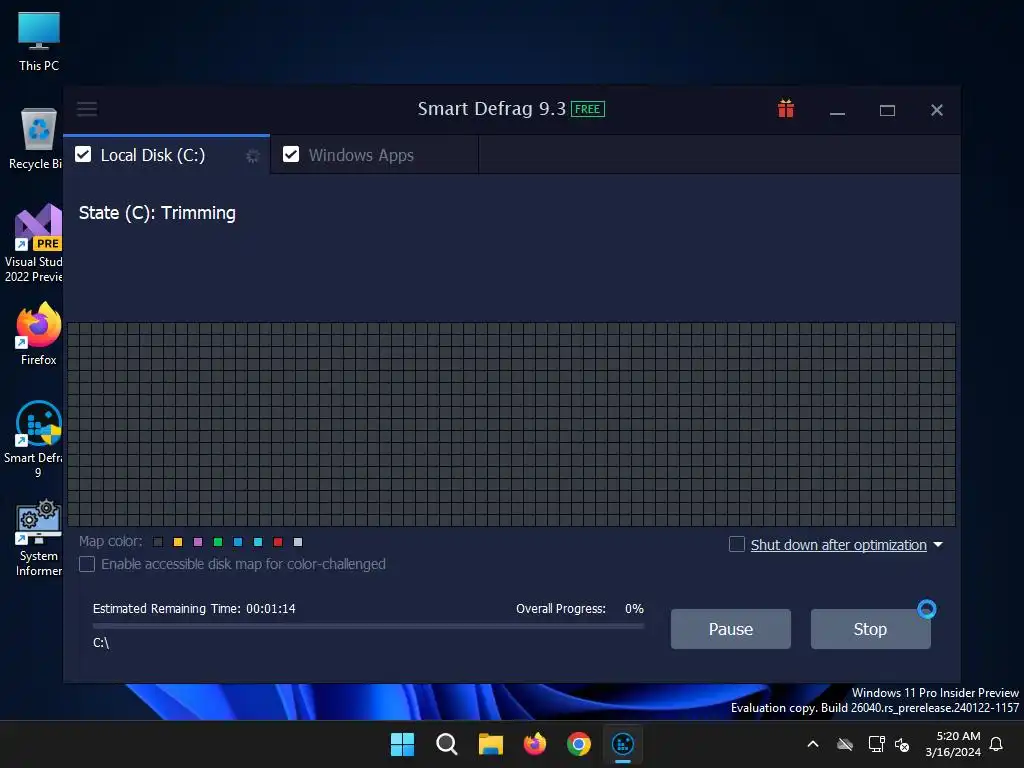Uncheck the Local Disk (C:) checkbox
This screenshot has width=1024, height=768.
(83, 154)
